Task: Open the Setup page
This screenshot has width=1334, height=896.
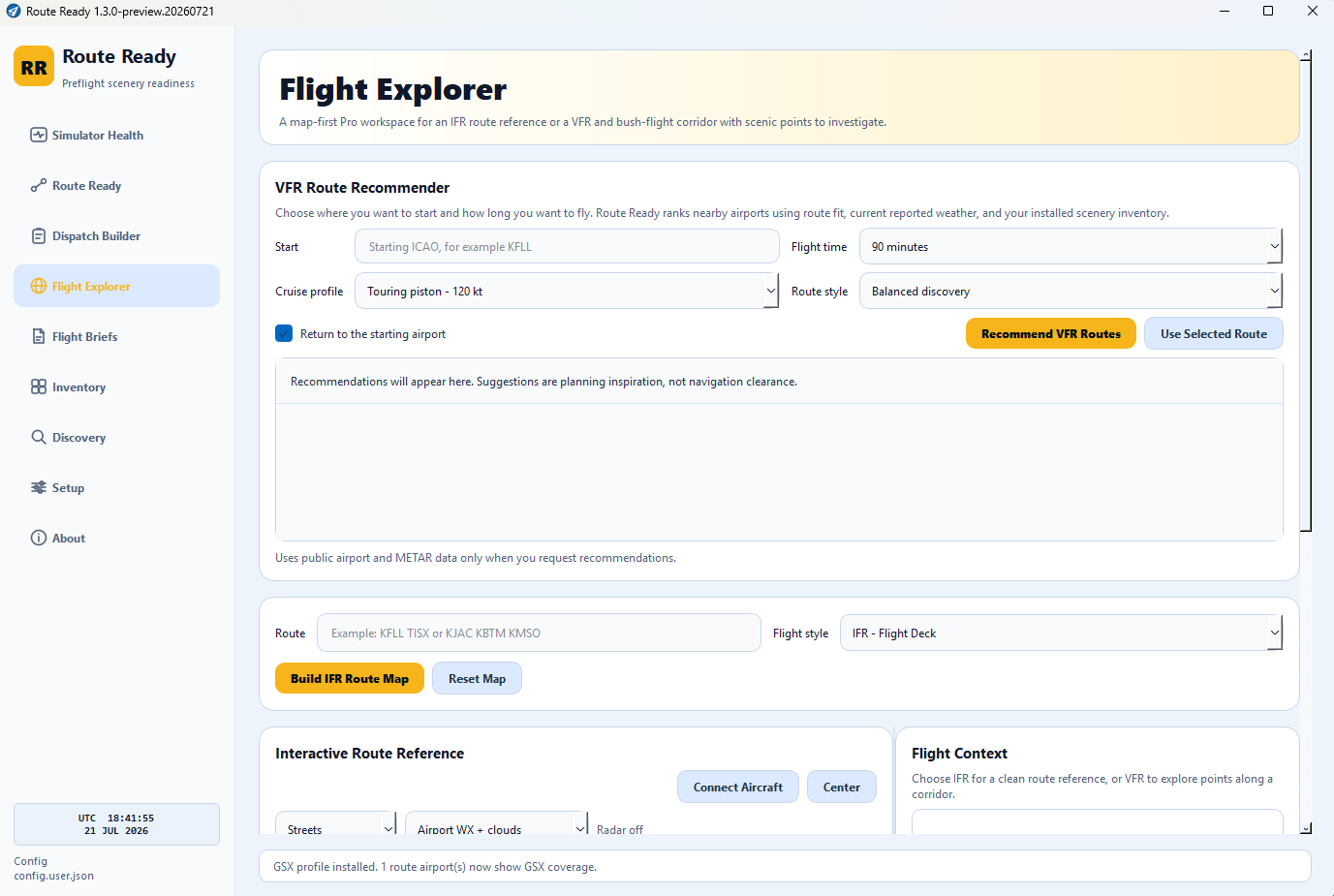Action: coord(116,487)
